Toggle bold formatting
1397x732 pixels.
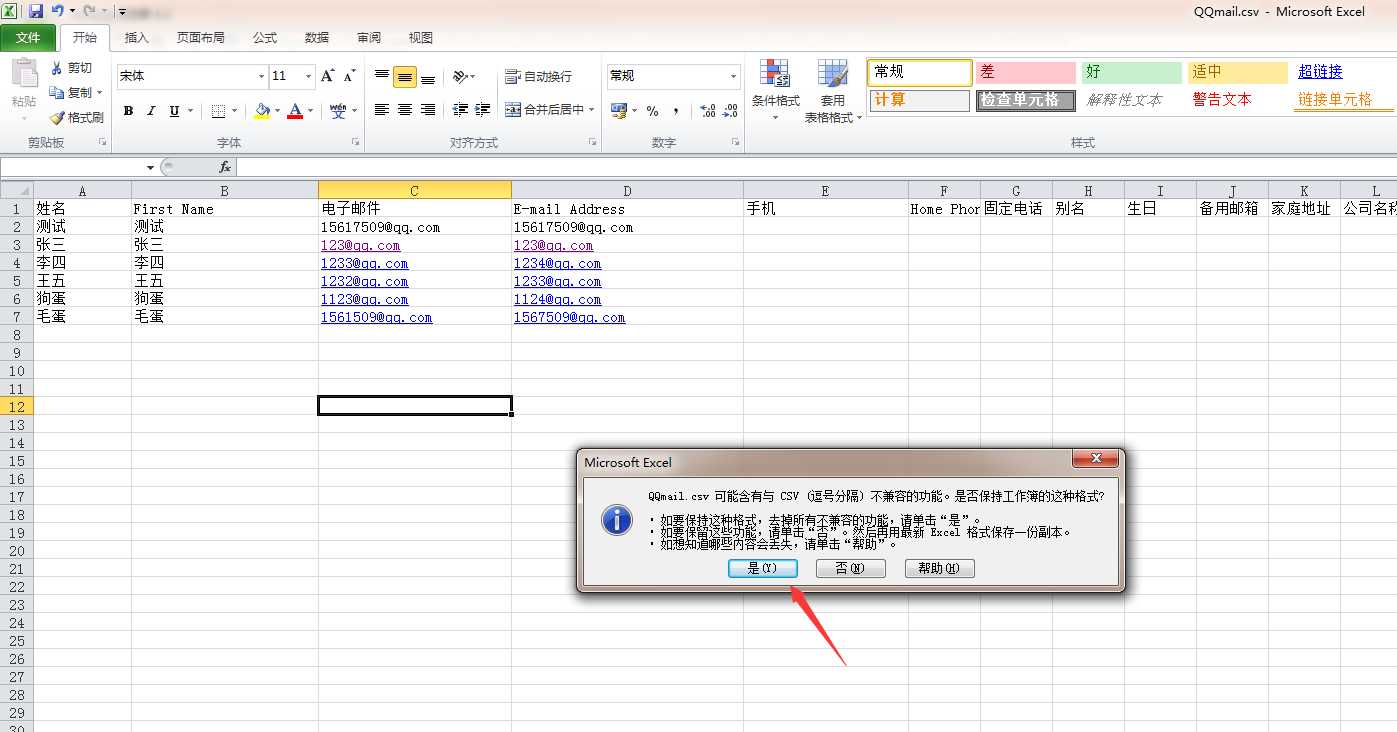point(128,111)
